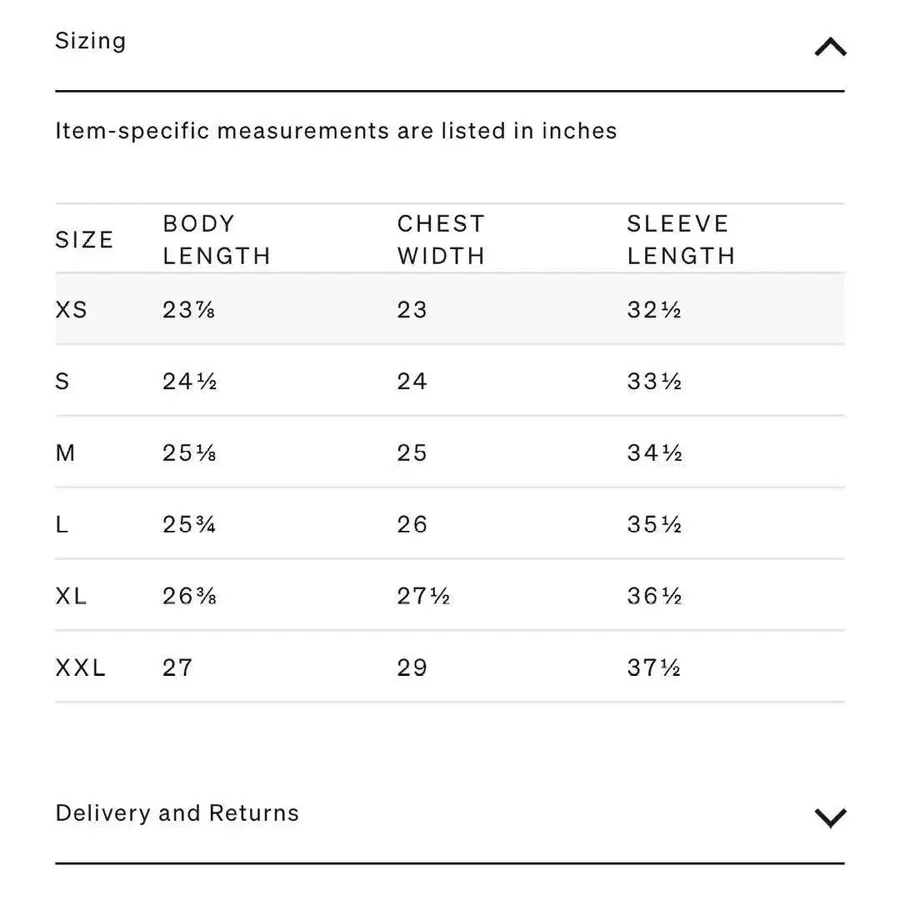The height and width of the screenshot is (900, 900).
Task: Click the XL chest width value 27½
Action: [423, 596]
